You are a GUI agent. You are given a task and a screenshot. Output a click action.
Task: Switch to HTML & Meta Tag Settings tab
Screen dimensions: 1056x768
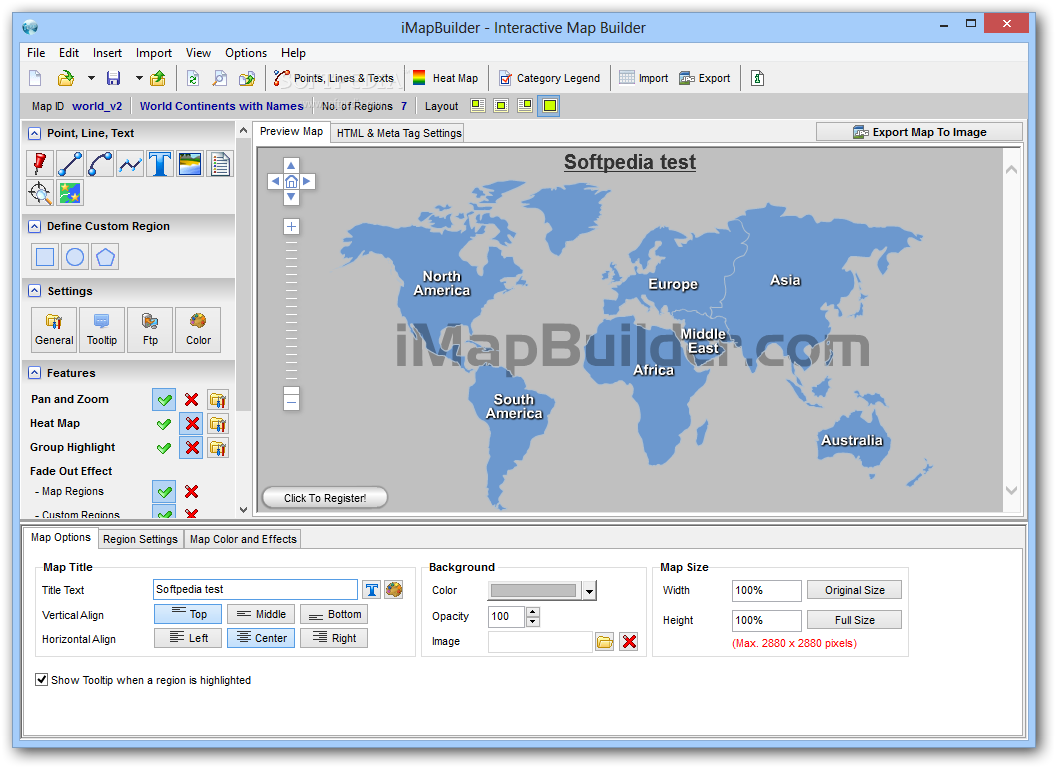[399, 133]
